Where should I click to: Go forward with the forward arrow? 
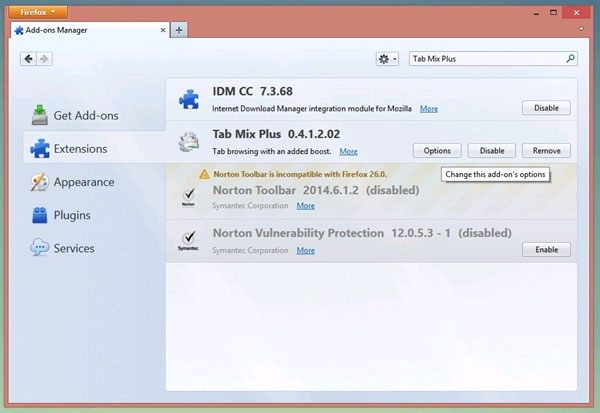(x=44, y=59)
